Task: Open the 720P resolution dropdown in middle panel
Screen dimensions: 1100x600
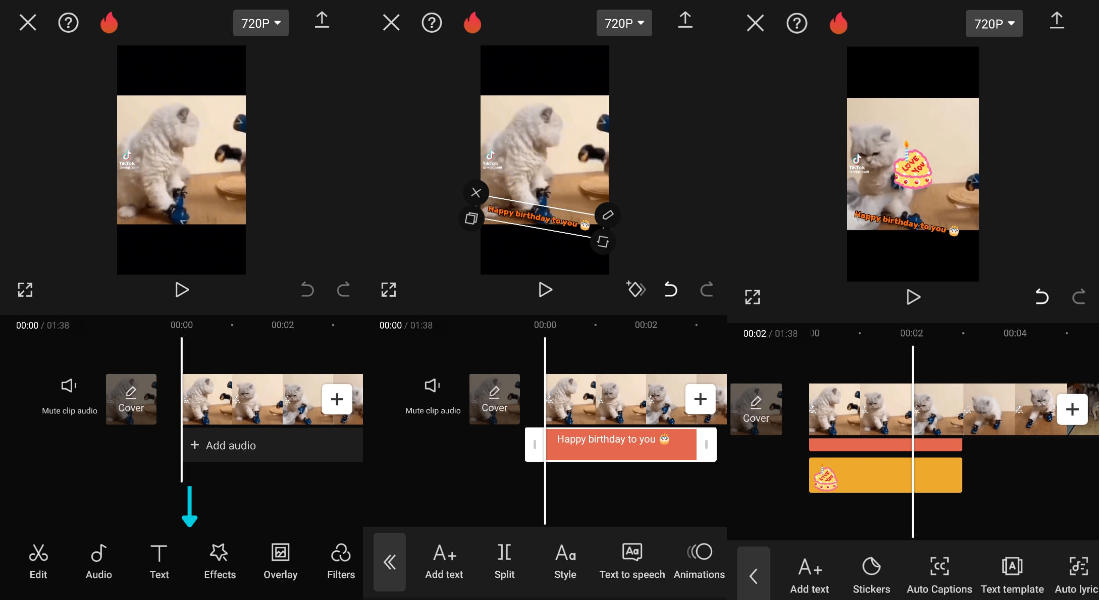Action: [x=624, y=23]
